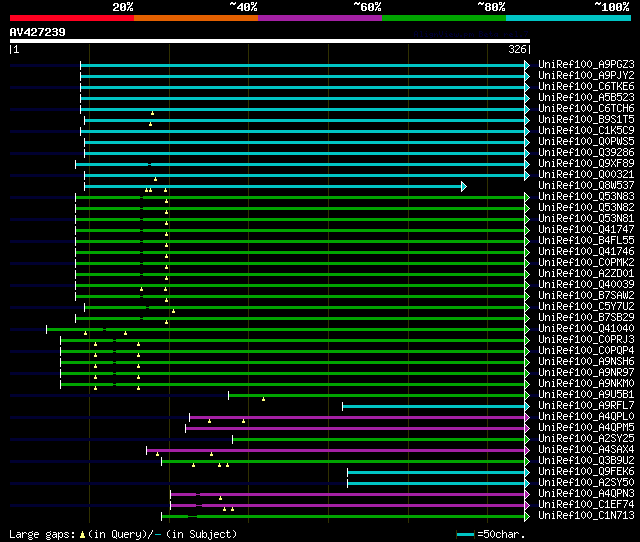Screen dimensions: 640x542
Task: Click the short cyan Q8W537 alignment arrowhead
Action: pyautogui.click(x=464, y=187)
